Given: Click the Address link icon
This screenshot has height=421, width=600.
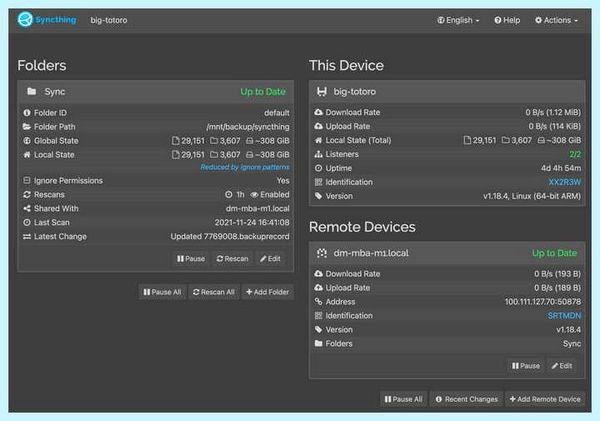Looking at the screenshot, I should coord(318,302).
